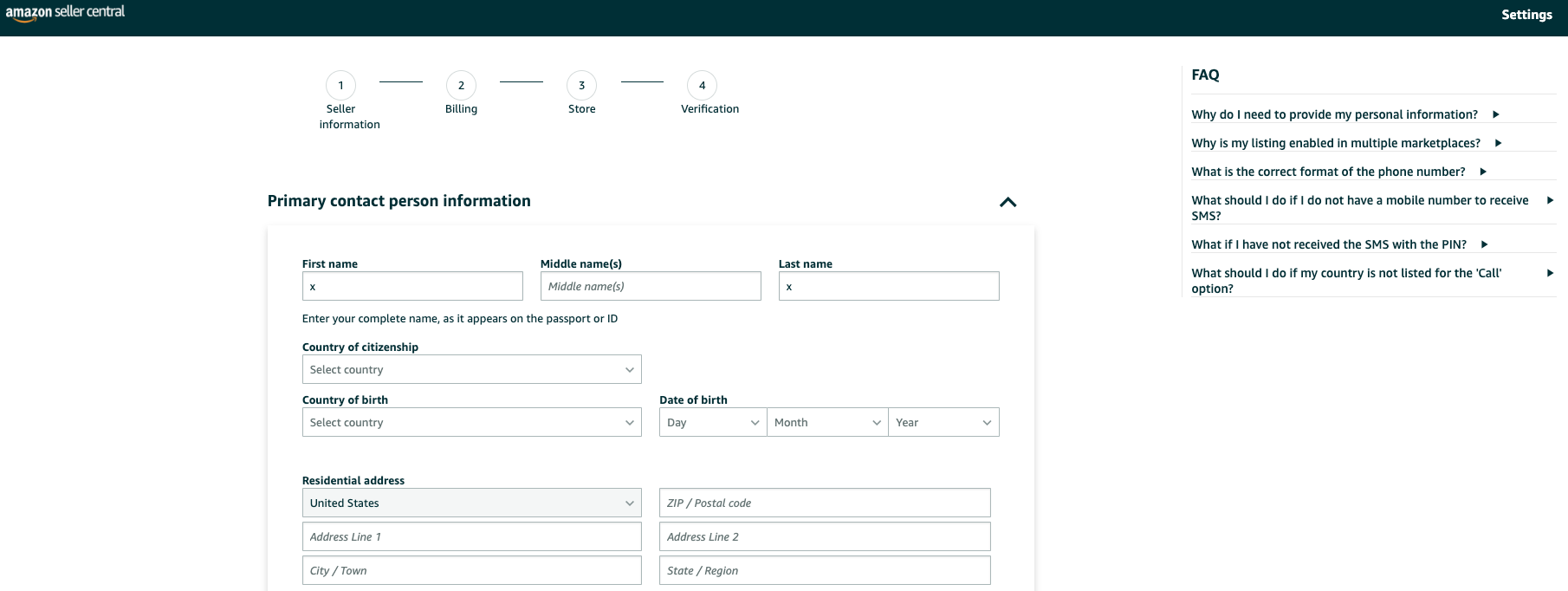Click the Address Line 1 field
Viewport: 1568px width, 591px height.
471,536
